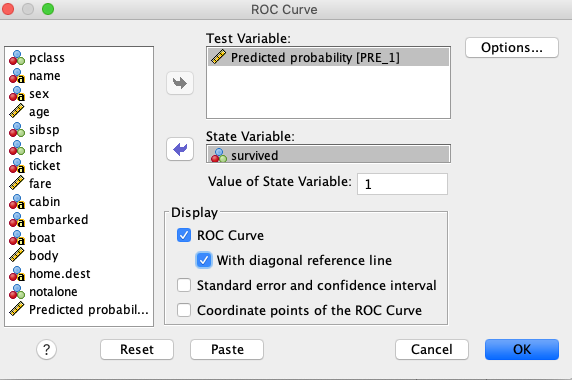This screenshot has height=380, width=572.
Task: Click the Paste button
Action: point(227,349)
